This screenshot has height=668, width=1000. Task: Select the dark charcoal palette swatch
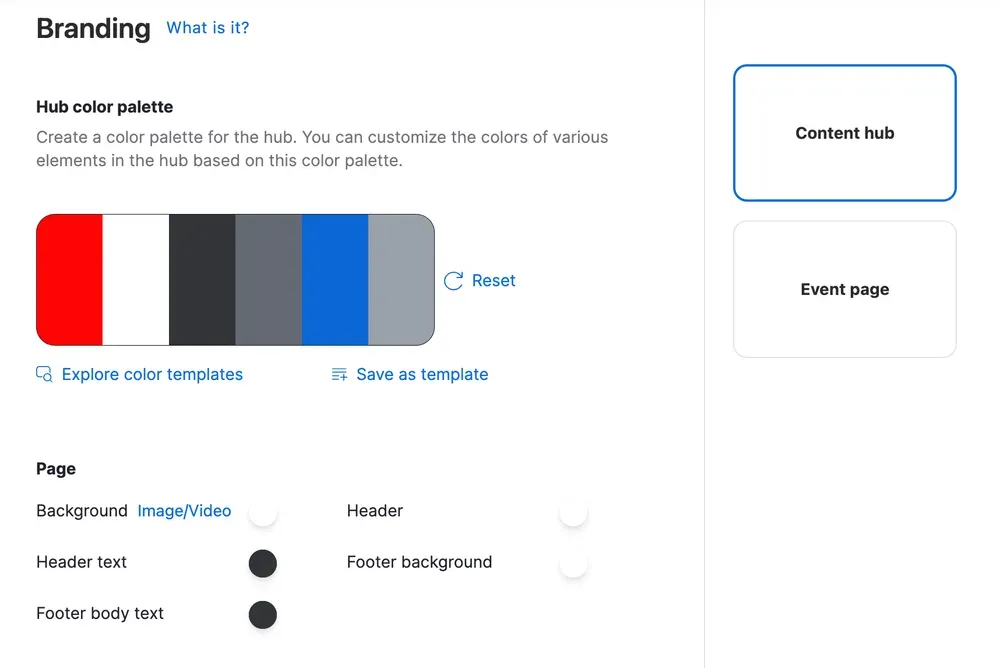coord(202,279)
